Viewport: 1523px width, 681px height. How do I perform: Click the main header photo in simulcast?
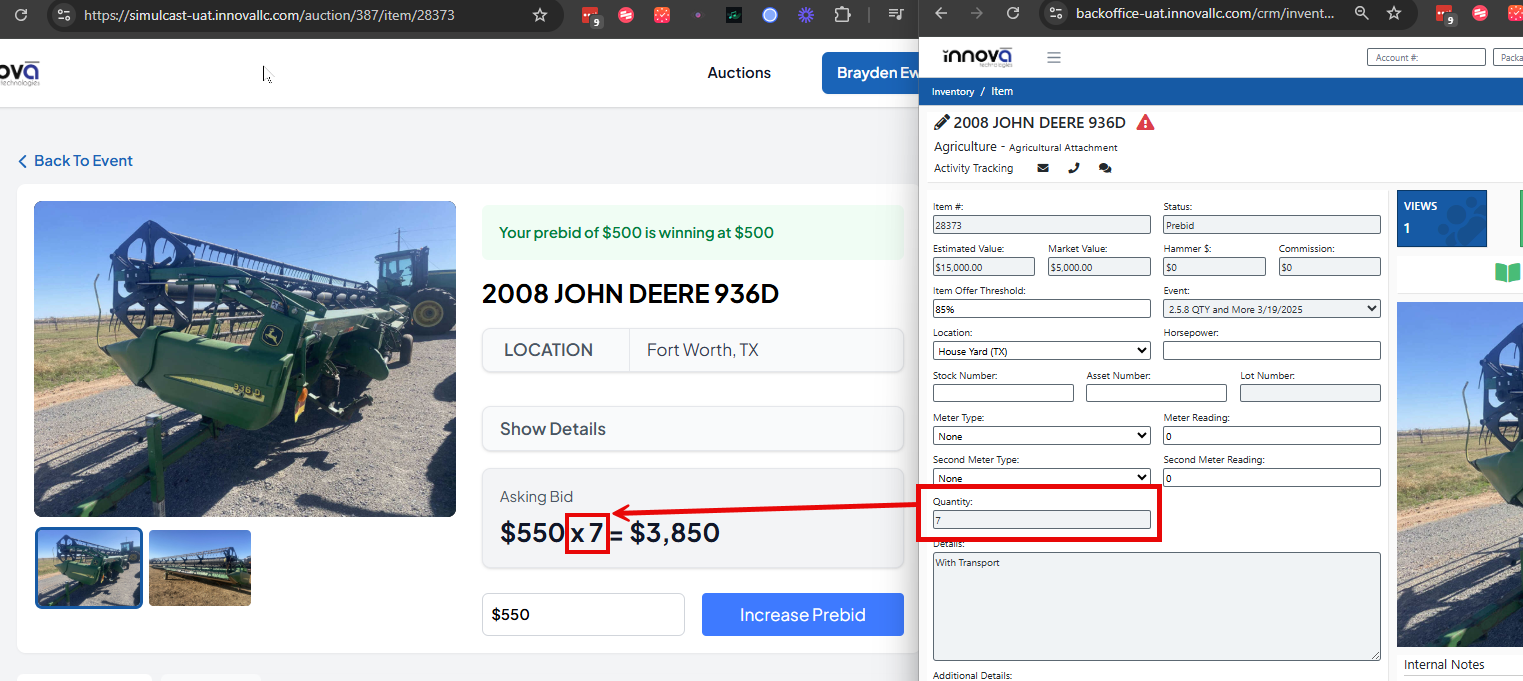click(x=245, y=359)
